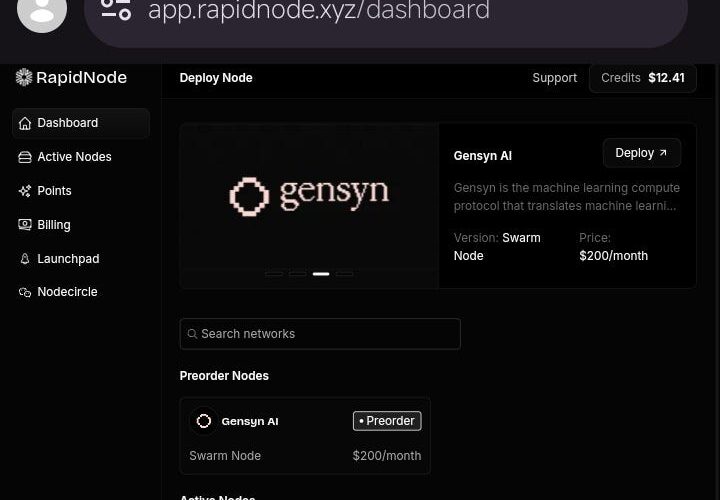Open the Credits $12.41 balance button
This screenshot has width=720, height=500.
click(643, 78)
